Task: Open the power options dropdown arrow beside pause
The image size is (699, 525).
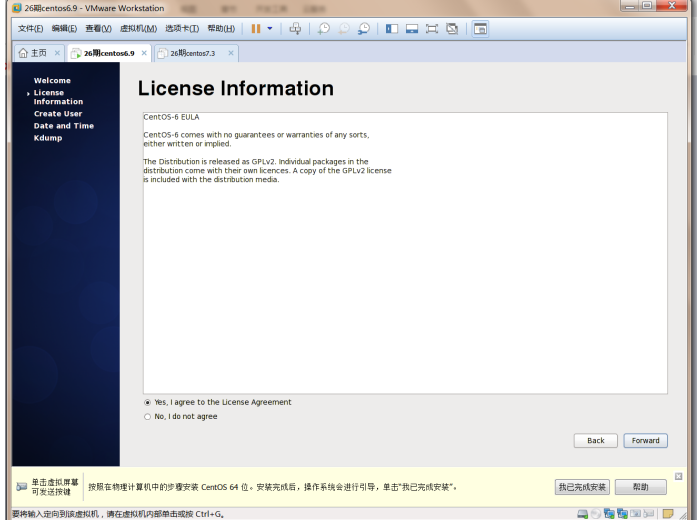Action: click(x=270, y=29)
